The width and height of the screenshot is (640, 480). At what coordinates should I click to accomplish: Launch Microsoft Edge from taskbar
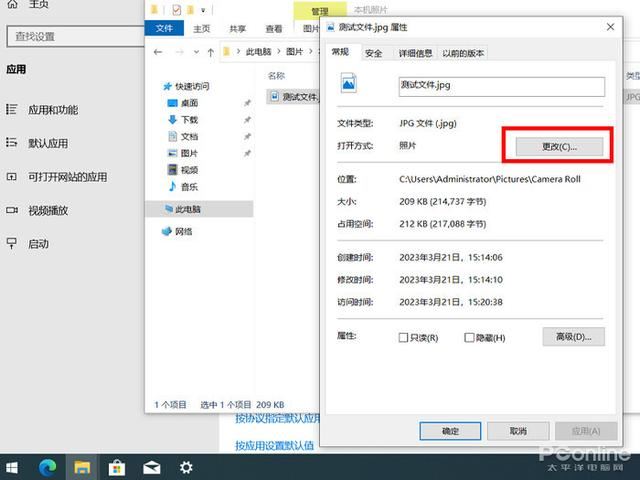tap(47, 467)
